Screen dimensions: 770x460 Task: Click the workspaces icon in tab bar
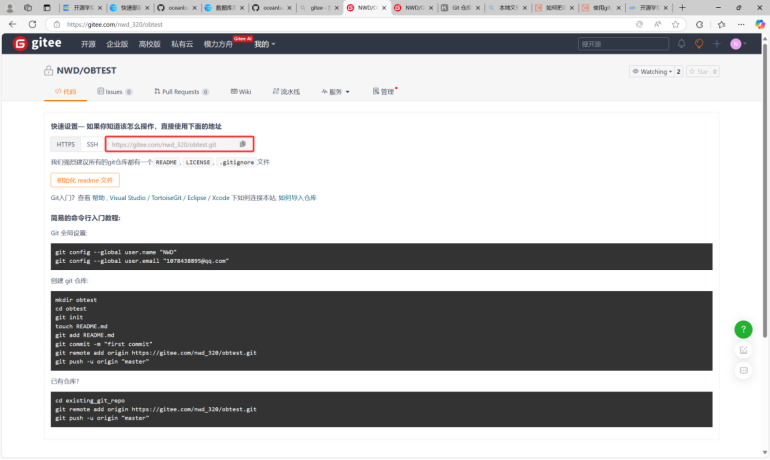pyautogui.click(x=28, y=7)
